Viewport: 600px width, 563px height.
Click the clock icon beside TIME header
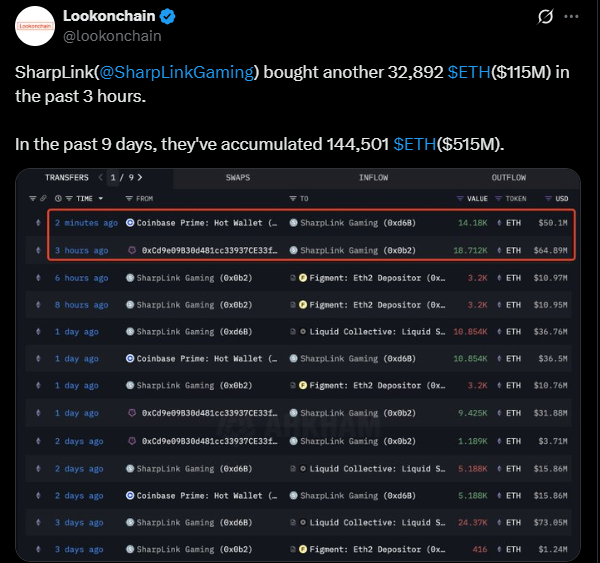[58, 199]
